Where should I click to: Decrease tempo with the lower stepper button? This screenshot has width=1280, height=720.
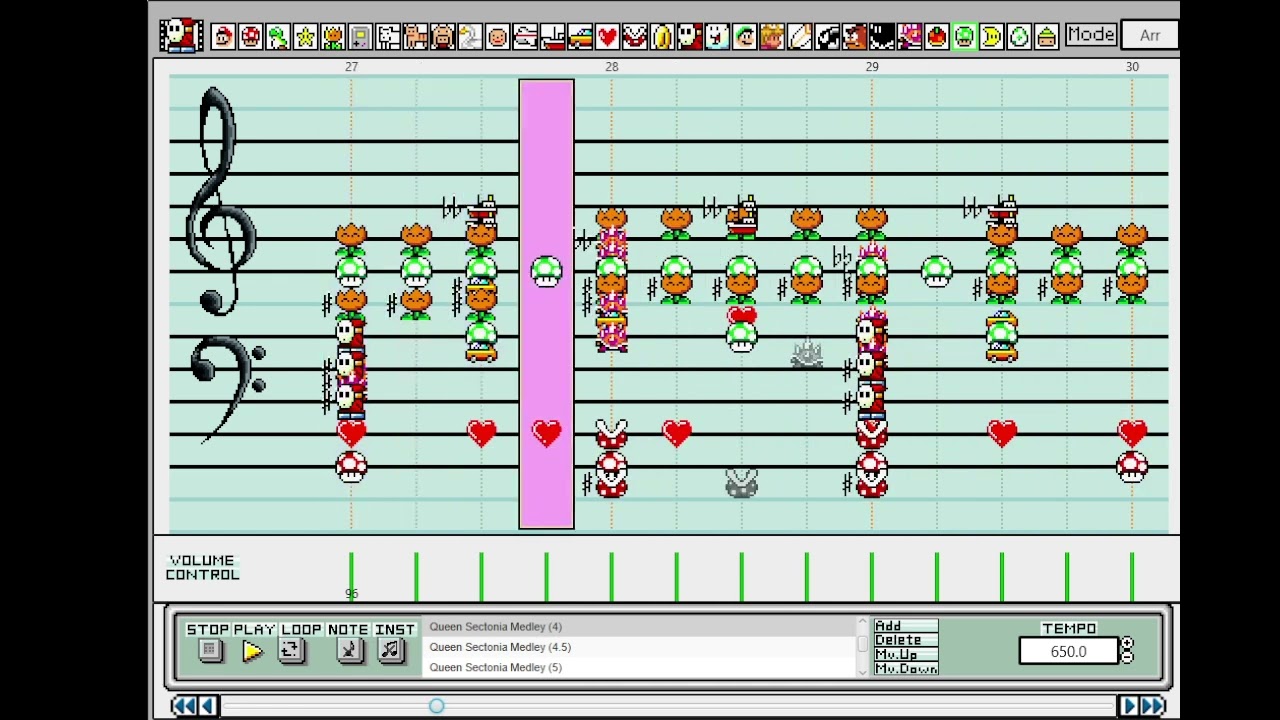[1127, 657]
